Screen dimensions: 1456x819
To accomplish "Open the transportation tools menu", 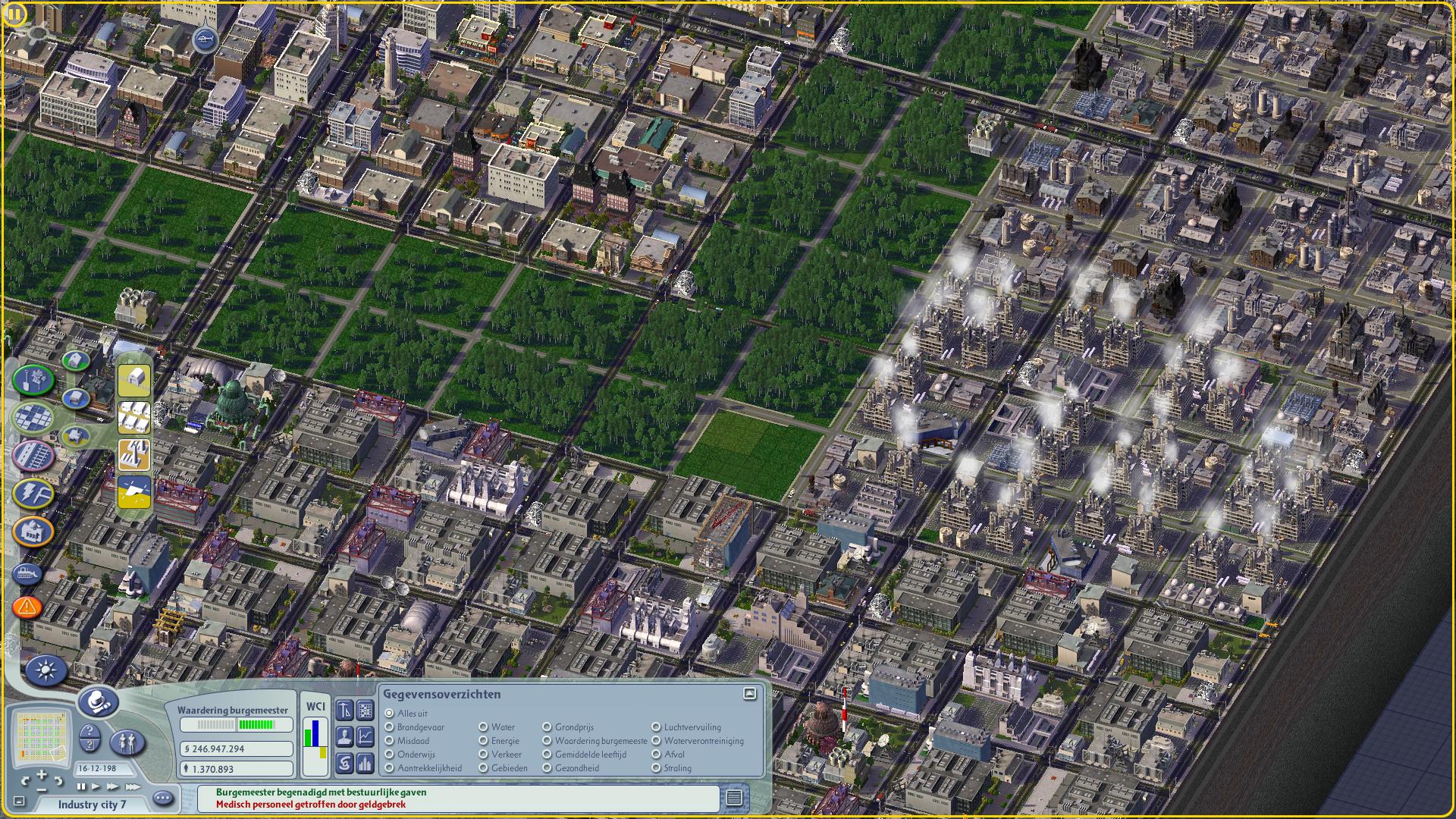I will pyautogui.click(x=33, y=456).
